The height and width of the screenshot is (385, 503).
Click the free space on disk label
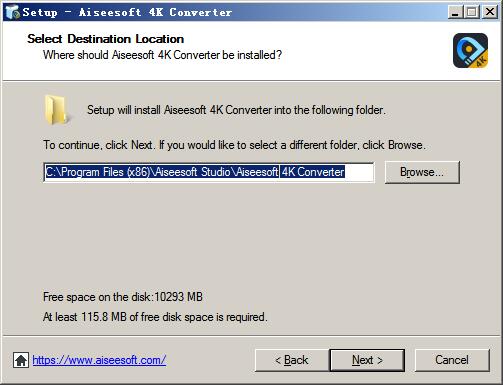pyautogui.click(x=123, y=297)
